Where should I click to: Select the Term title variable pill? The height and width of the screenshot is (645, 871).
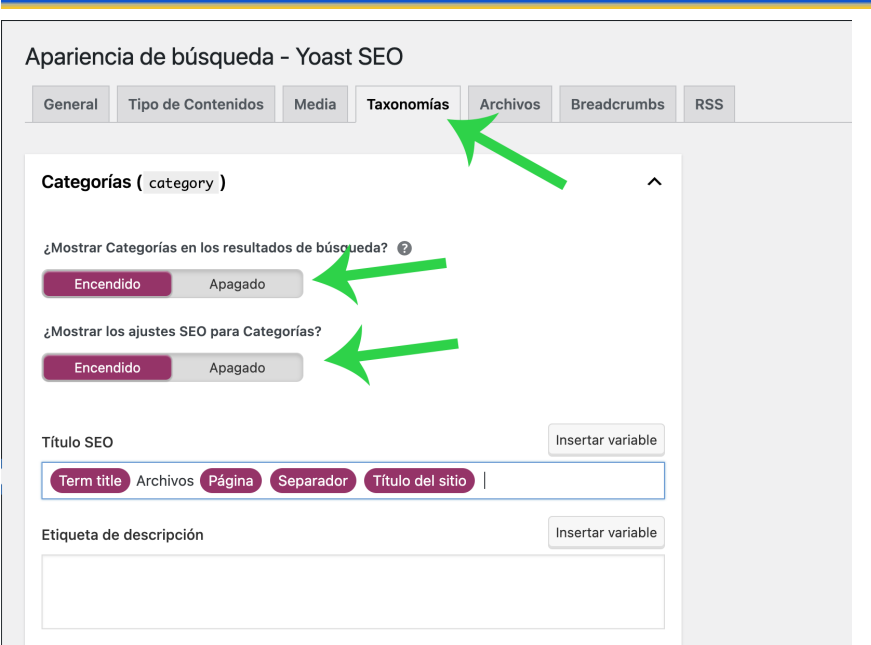pos(90,481)
